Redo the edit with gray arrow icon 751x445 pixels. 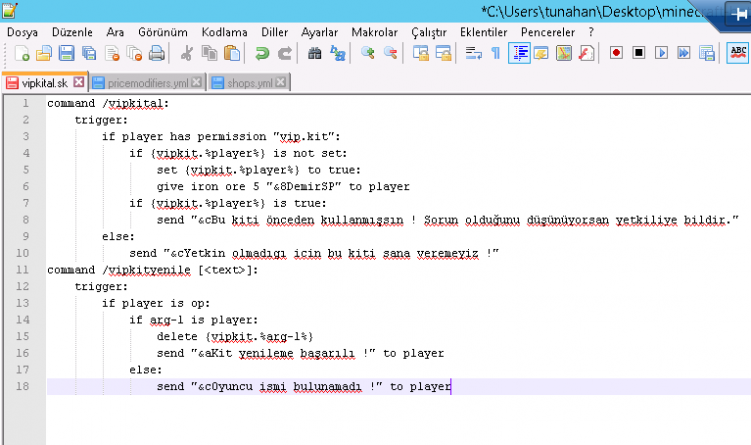tap(284, 53)
